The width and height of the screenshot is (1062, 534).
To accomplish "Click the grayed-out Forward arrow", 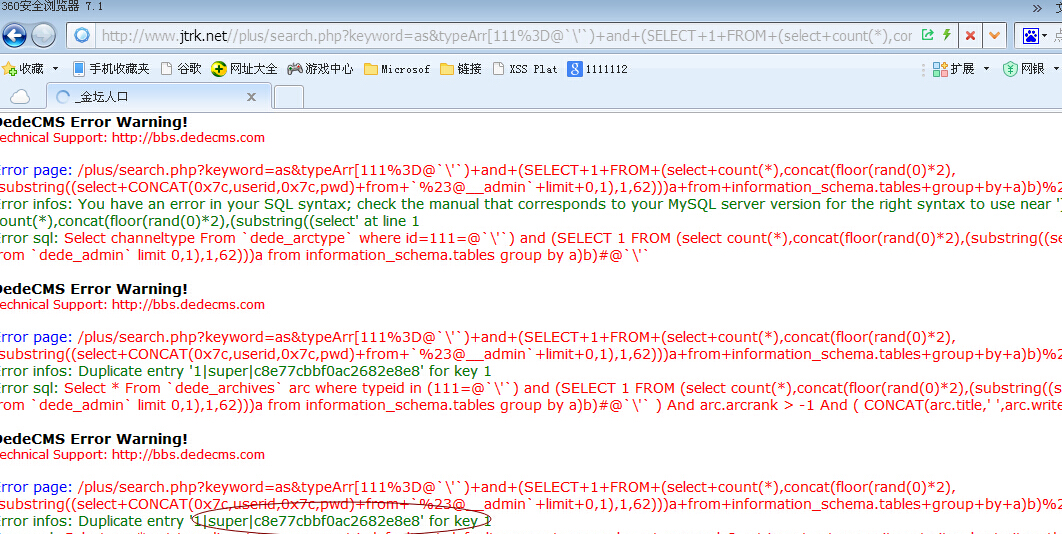I will [44, 35].
